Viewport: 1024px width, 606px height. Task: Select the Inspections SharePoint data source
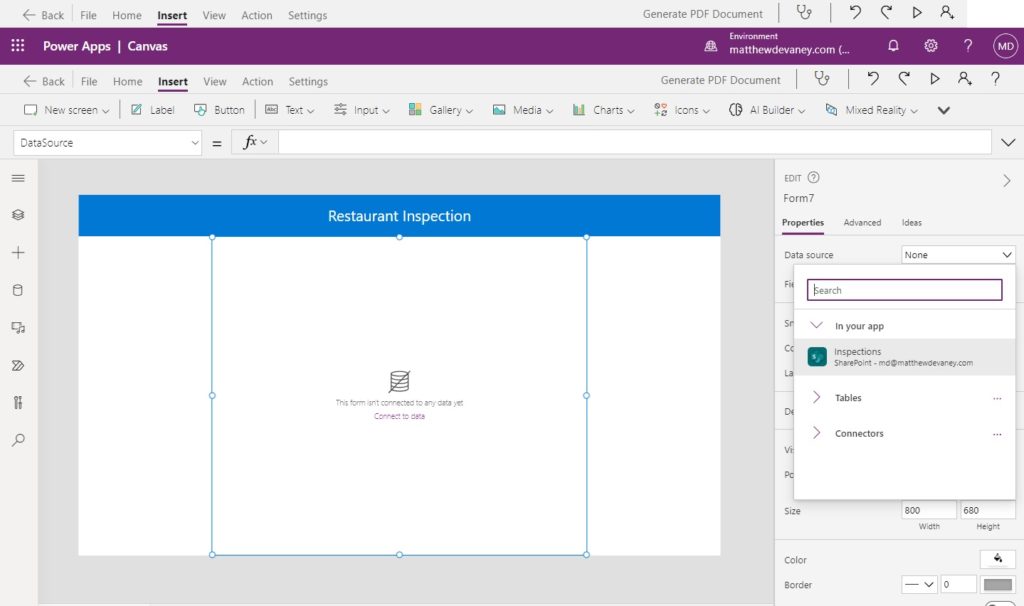(904, 357)
